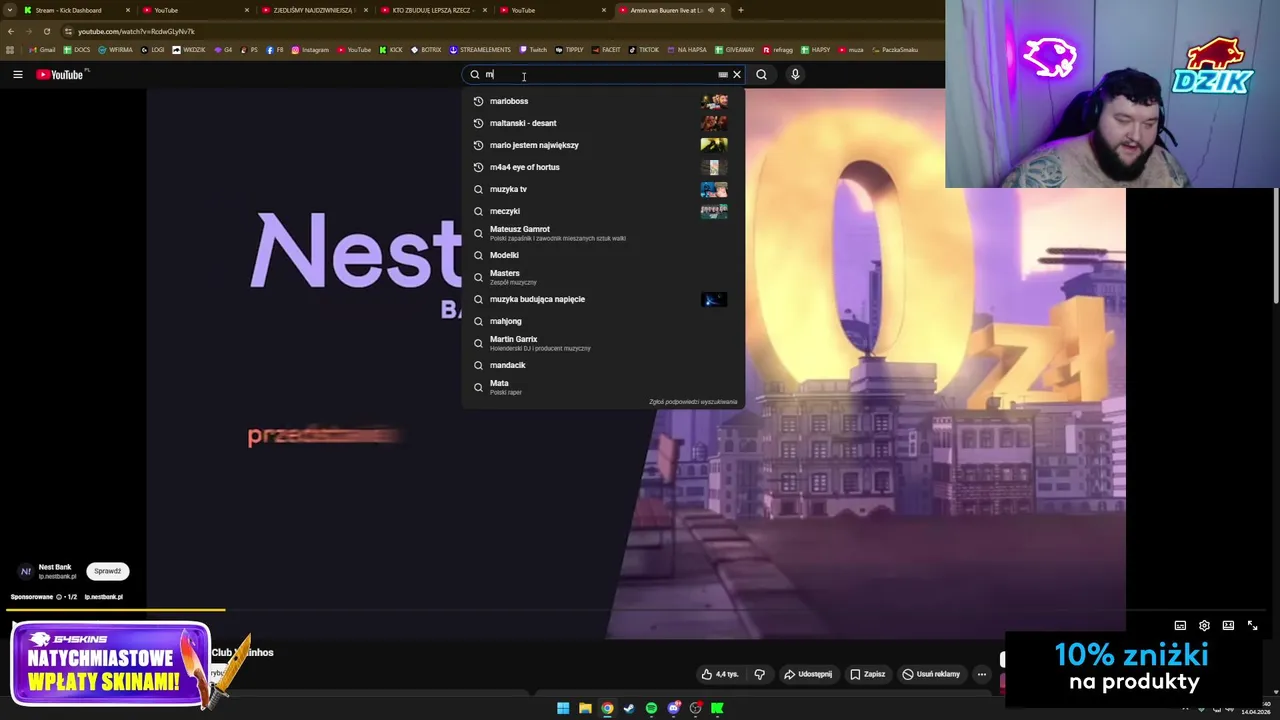Open the muzyka budująca napięcie thumbnail
Screen dimensions: 1280x720
714,299
